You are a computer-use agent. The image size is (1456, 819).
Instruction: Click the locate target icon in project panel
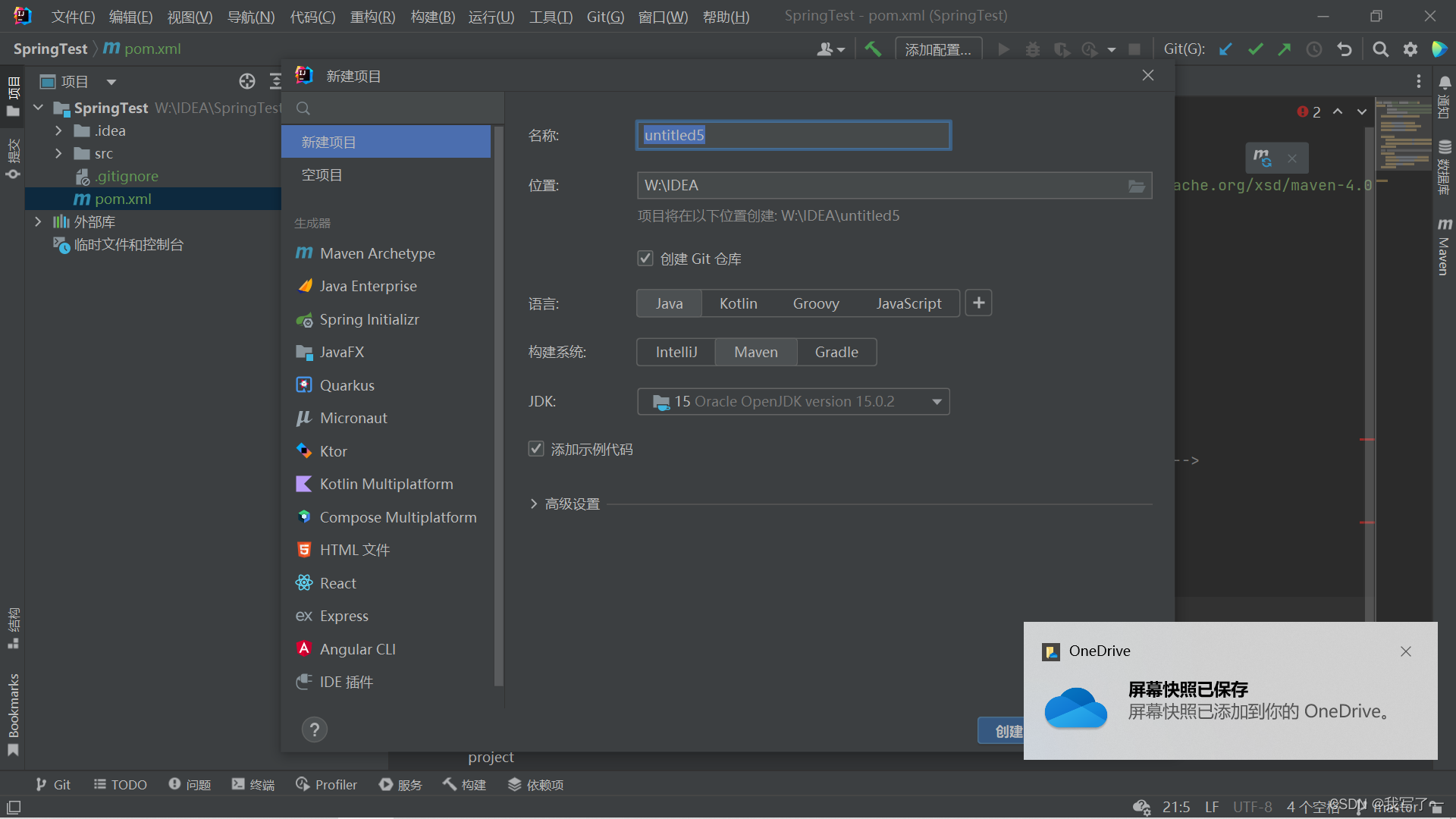click(247, 81)
